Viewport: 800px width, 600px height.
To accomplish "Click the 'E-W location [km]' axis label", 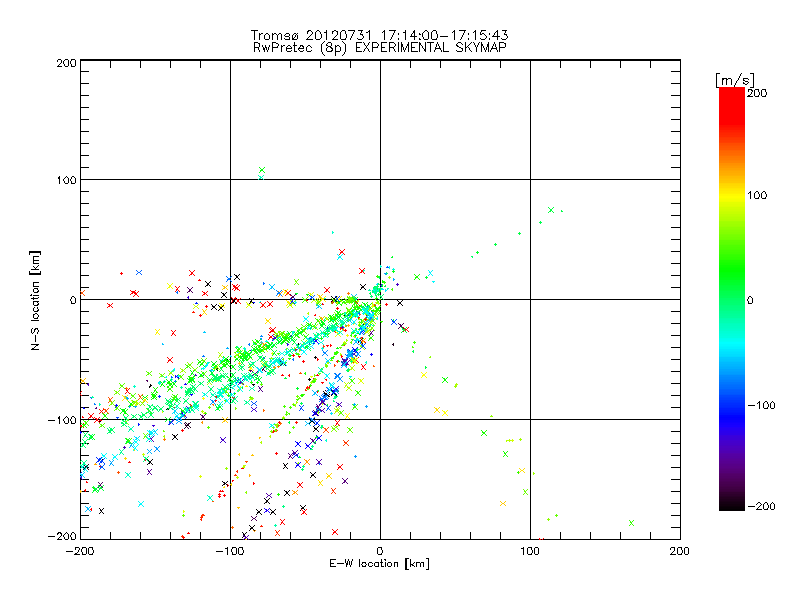I will [x=379, y=564].
